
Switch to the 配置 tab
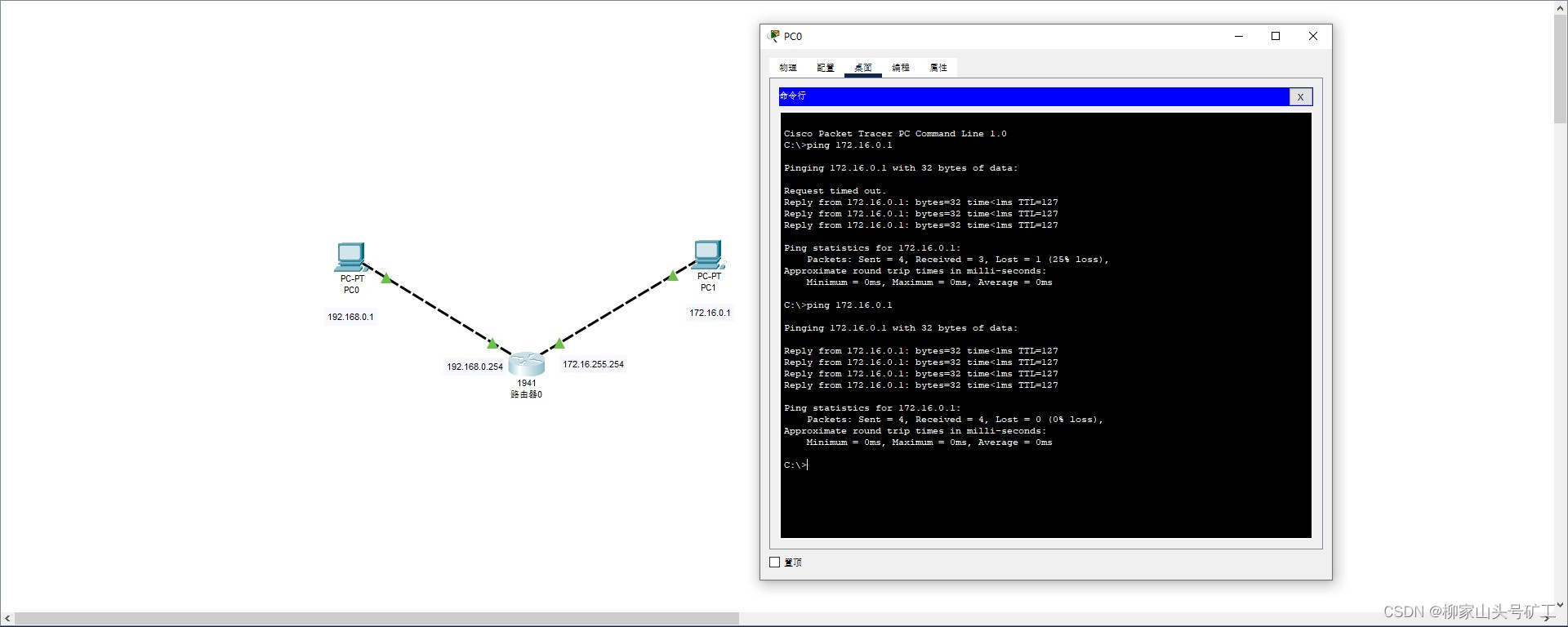pyautogui.click(x=826, y=68)
